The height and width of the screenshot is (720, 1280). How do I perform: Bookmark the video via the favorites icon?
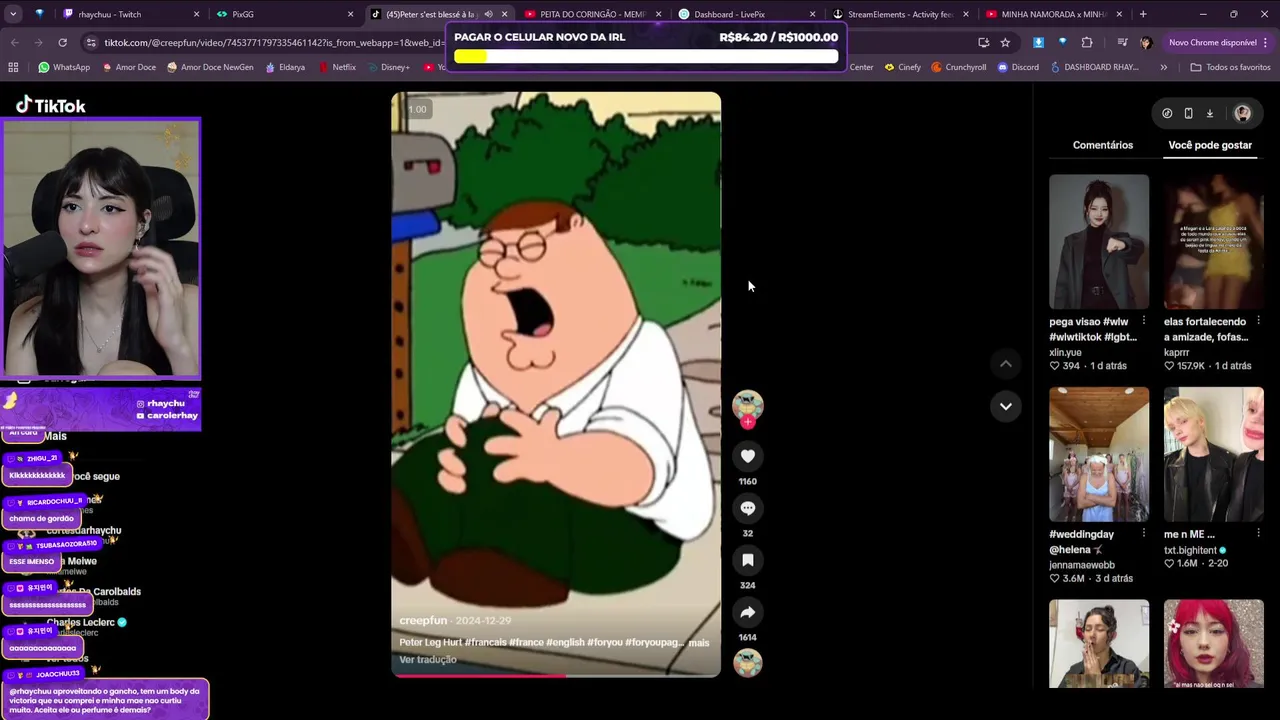click(747, 560)
